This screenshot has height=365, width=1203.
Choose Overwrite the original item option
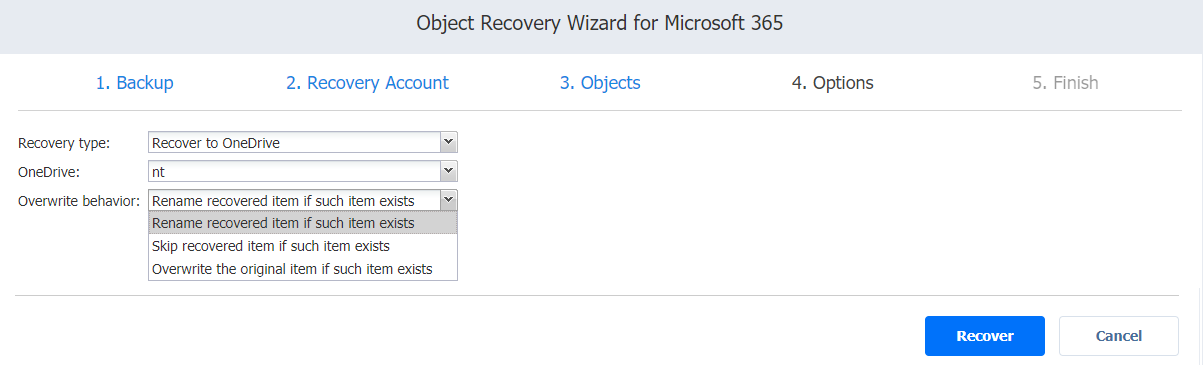(x=303, y=269)
